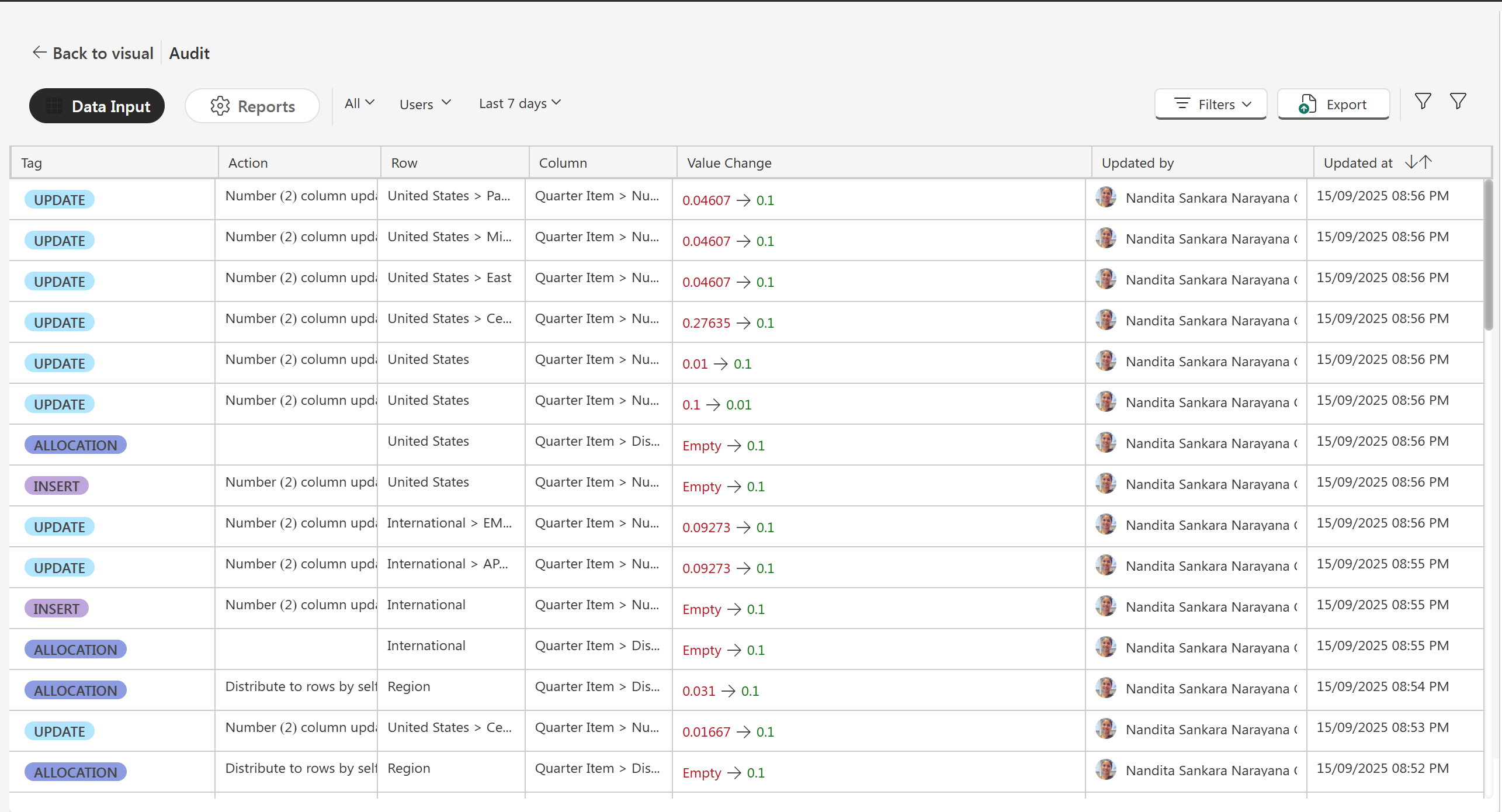The image size is (1502, 812).
Task: Expand the Users dropdown
Action: (425, 104)
